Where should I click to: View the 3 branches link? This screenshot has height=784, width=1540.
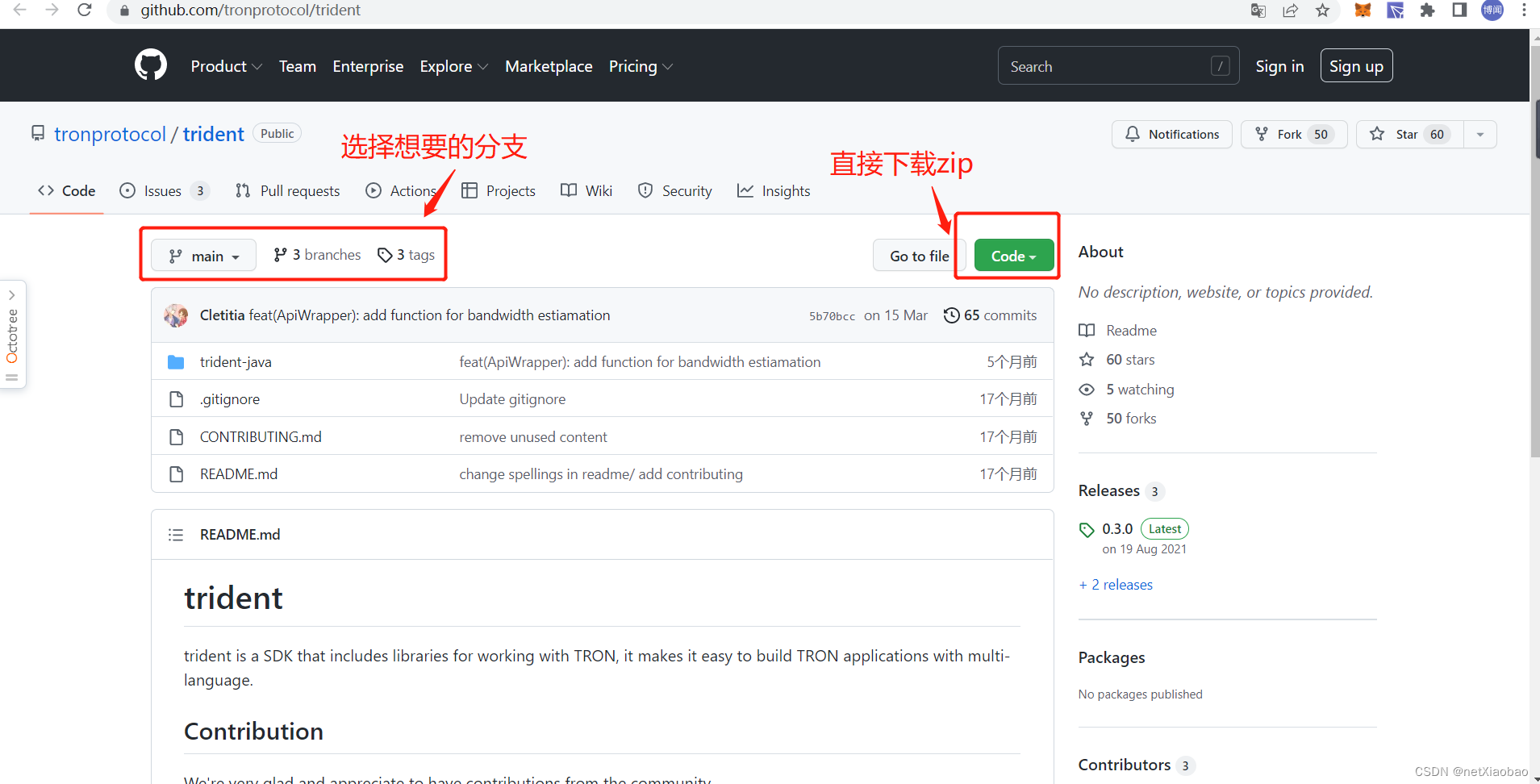click(317, 255)
